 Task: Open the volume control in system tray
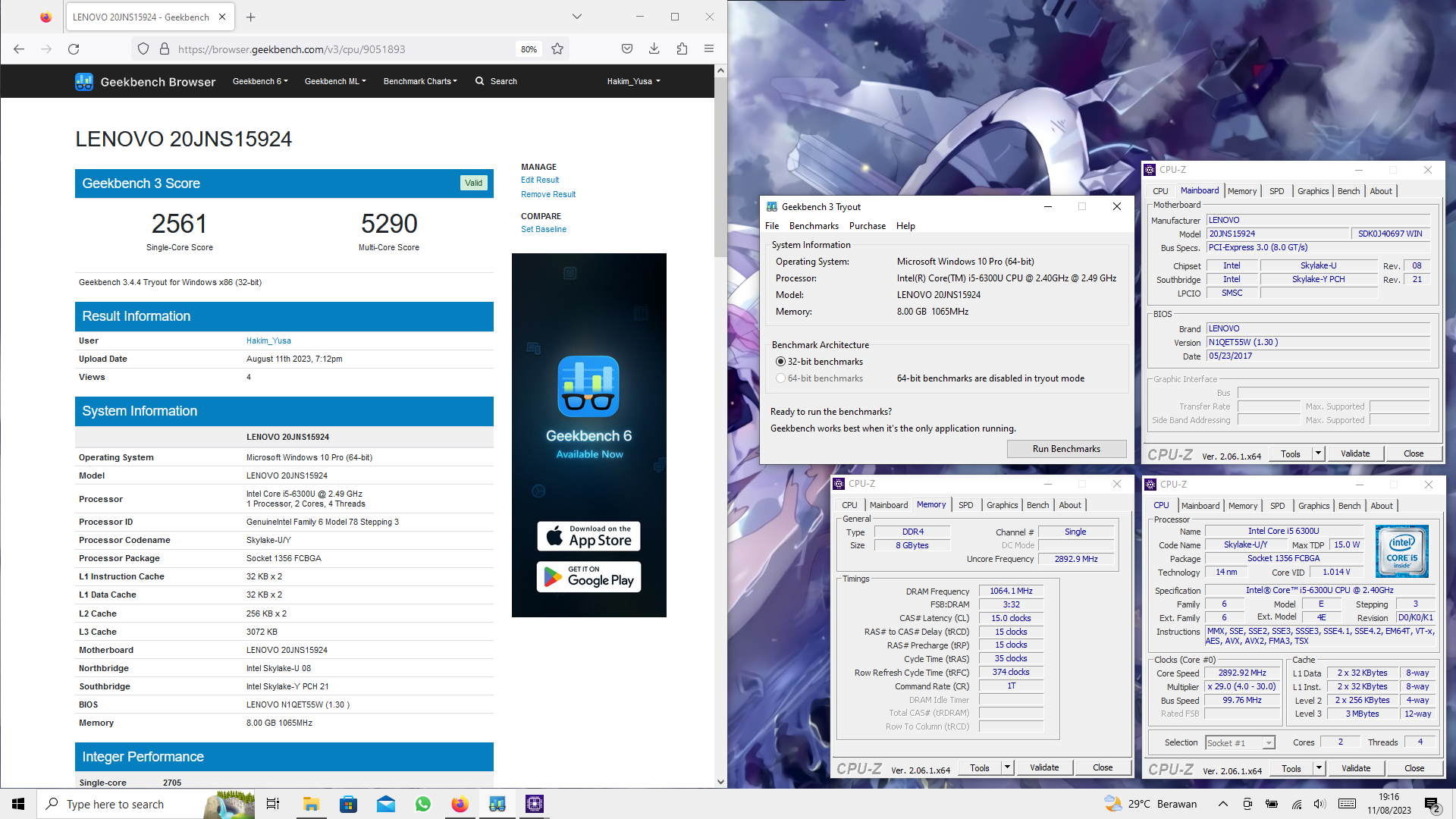click(1319, 804)
